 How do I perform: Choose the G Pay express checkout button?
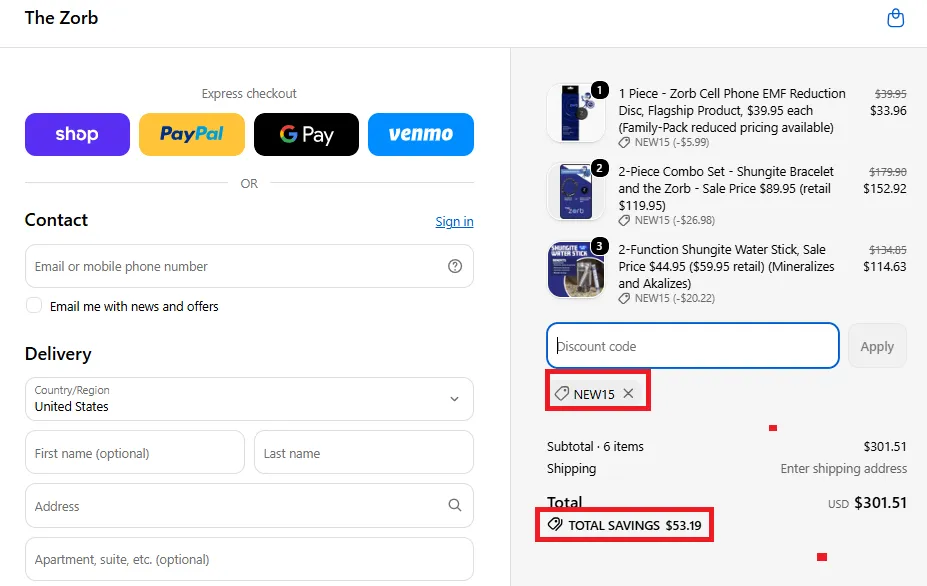click(306, 134)
